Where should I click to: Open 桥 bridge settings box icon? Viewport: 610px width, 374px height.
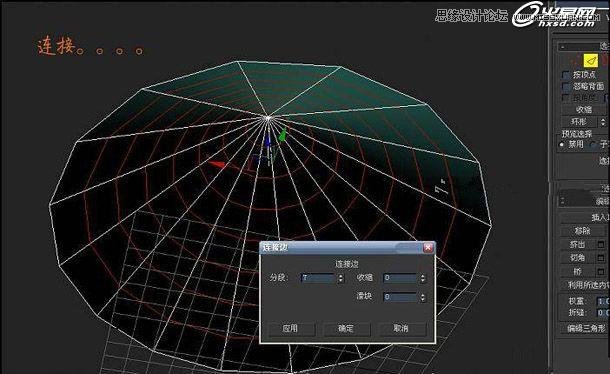pos(601,271)
